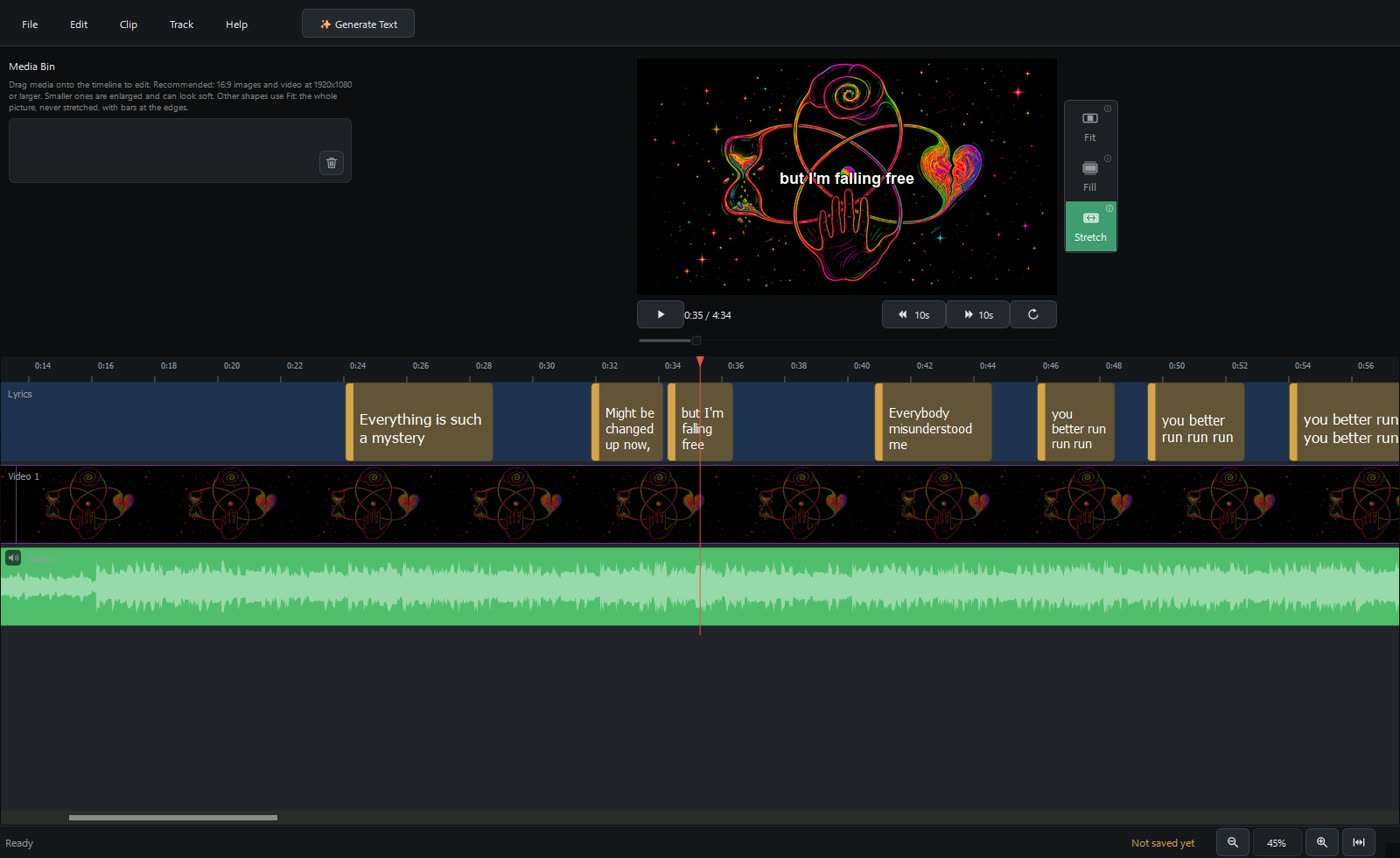Select the "but I'm falling free" lyric clip
1400x858 pixels.
coord(700,422)
